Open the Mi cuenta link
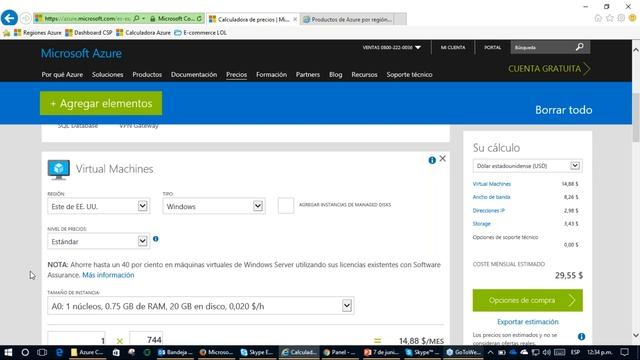Viewport: 640px width, 360px height. (x=453, y=48)
